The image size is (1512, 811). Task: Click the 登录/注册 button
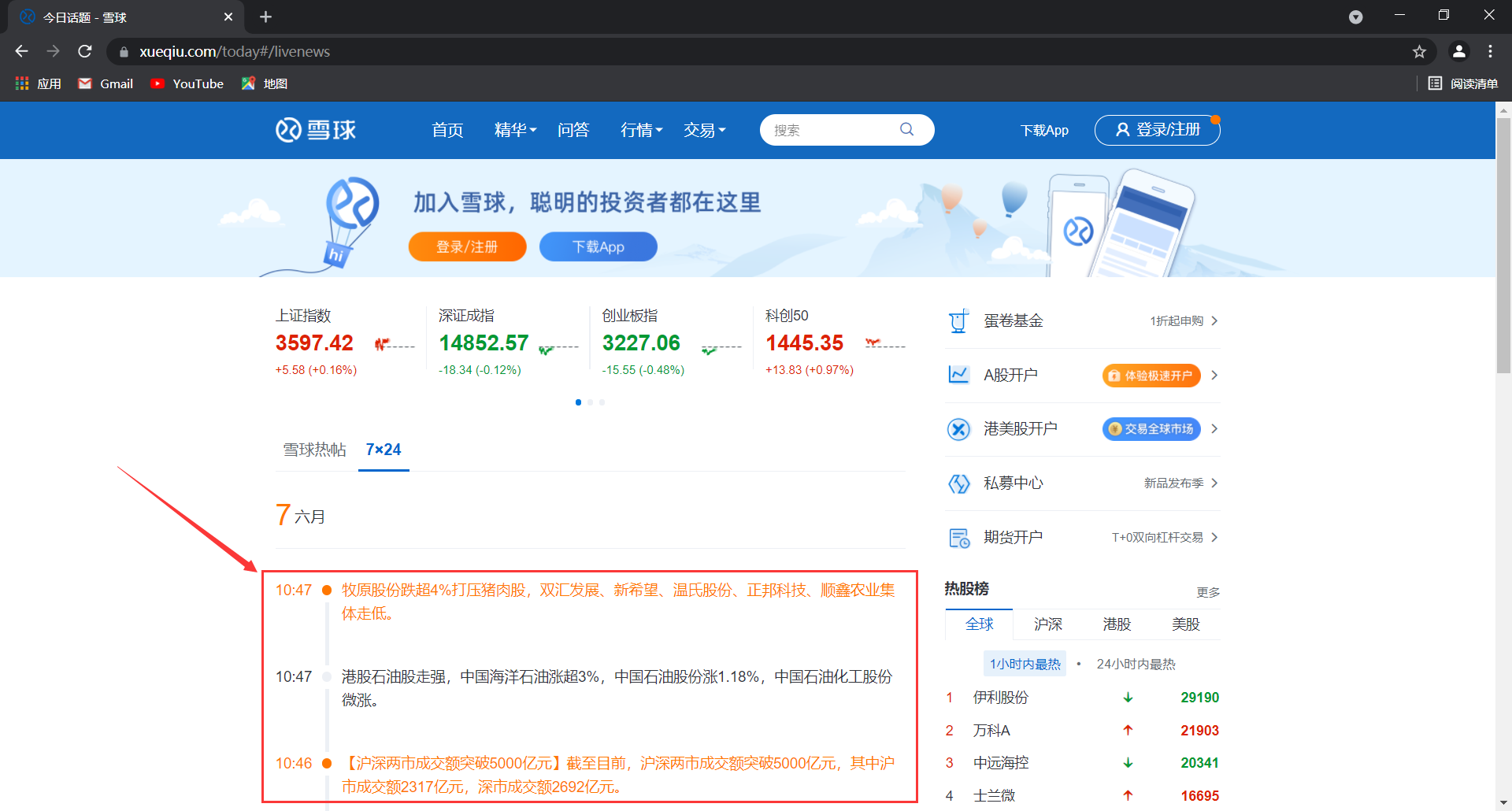point(1156,130)
